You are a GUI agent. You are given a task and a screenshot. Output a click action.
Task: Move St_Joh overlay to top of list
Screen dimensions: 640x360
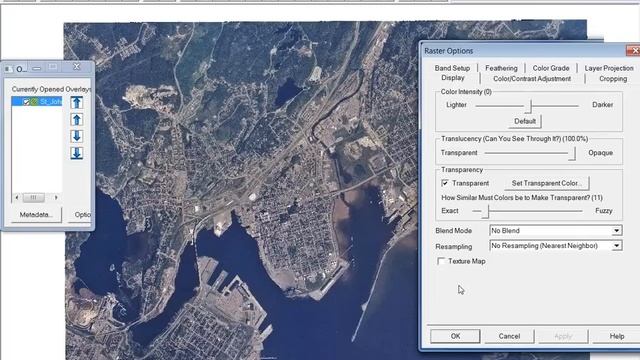77,102
